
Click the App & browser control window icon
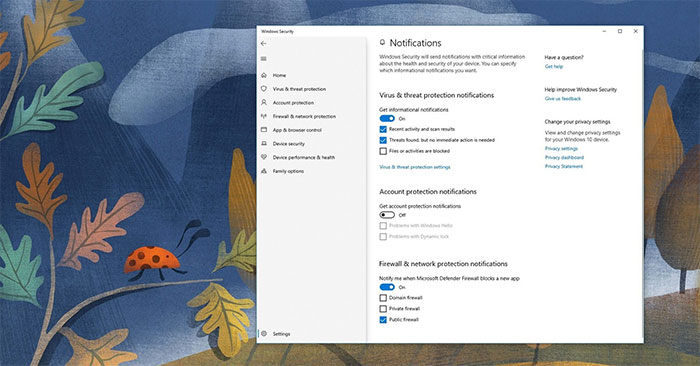(264, 130)
